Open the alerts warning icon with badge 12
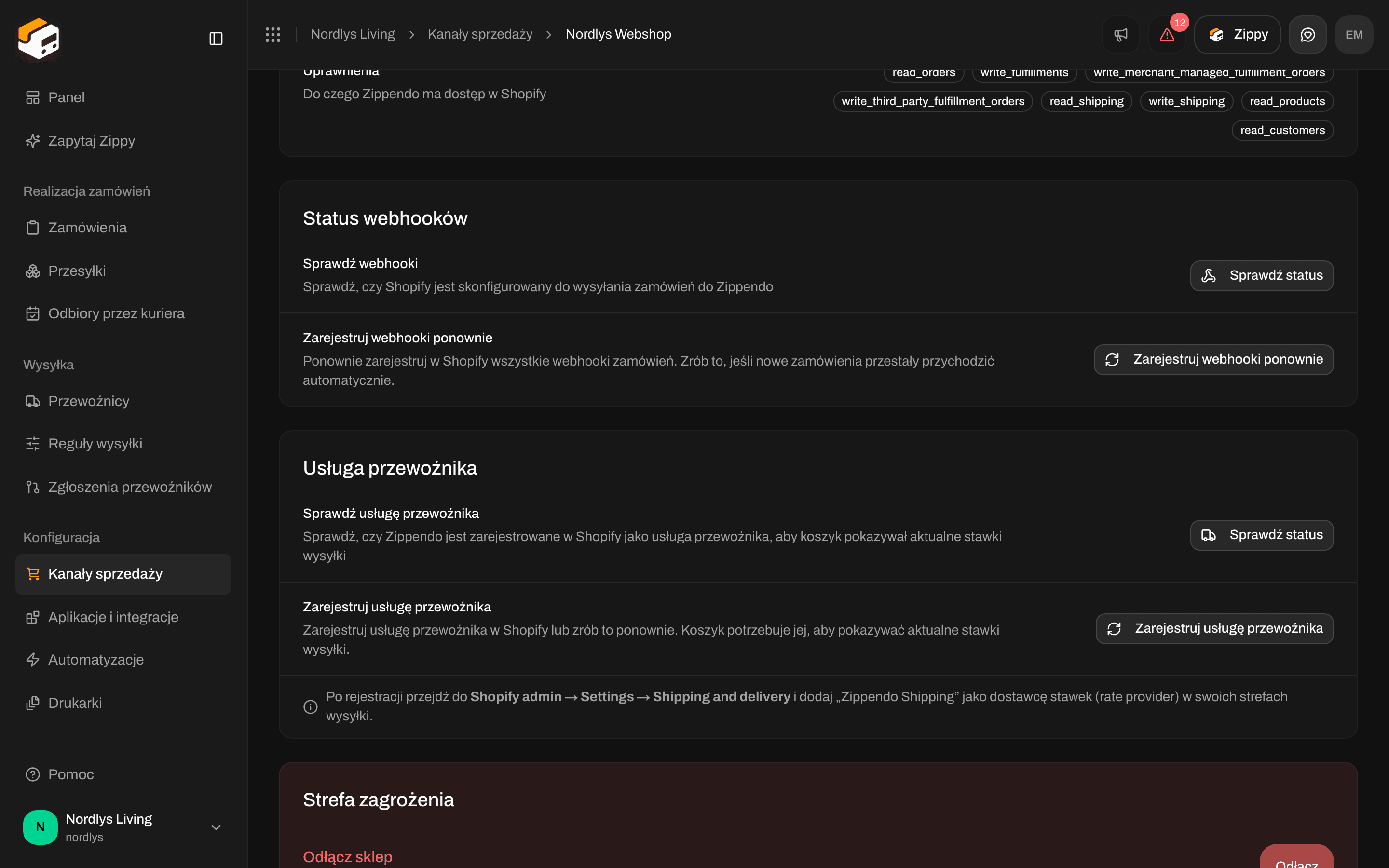This screenshot has width=1389, height=868. tap(1167, 34)
